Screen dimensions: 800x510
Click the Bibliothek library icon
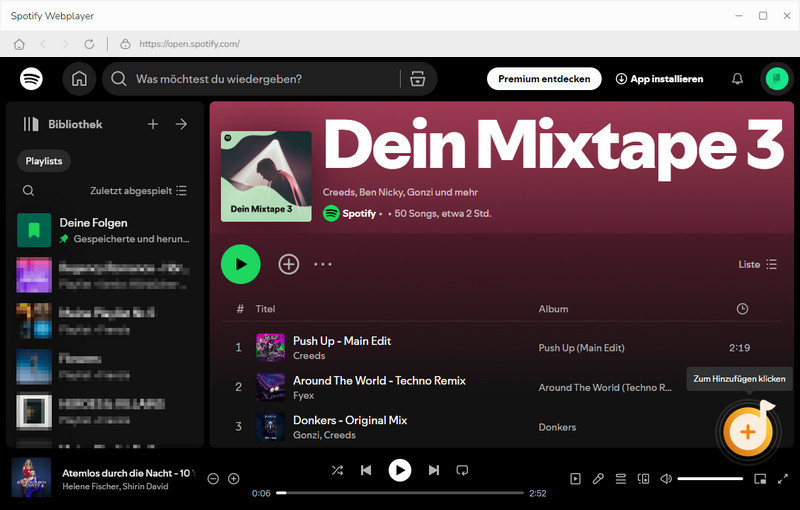pos(31,124)
